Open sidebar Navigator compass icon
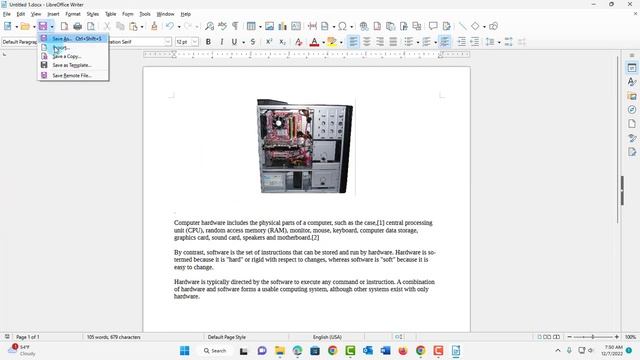The width and height of the screenshot is (640, 360). (632, 110)
